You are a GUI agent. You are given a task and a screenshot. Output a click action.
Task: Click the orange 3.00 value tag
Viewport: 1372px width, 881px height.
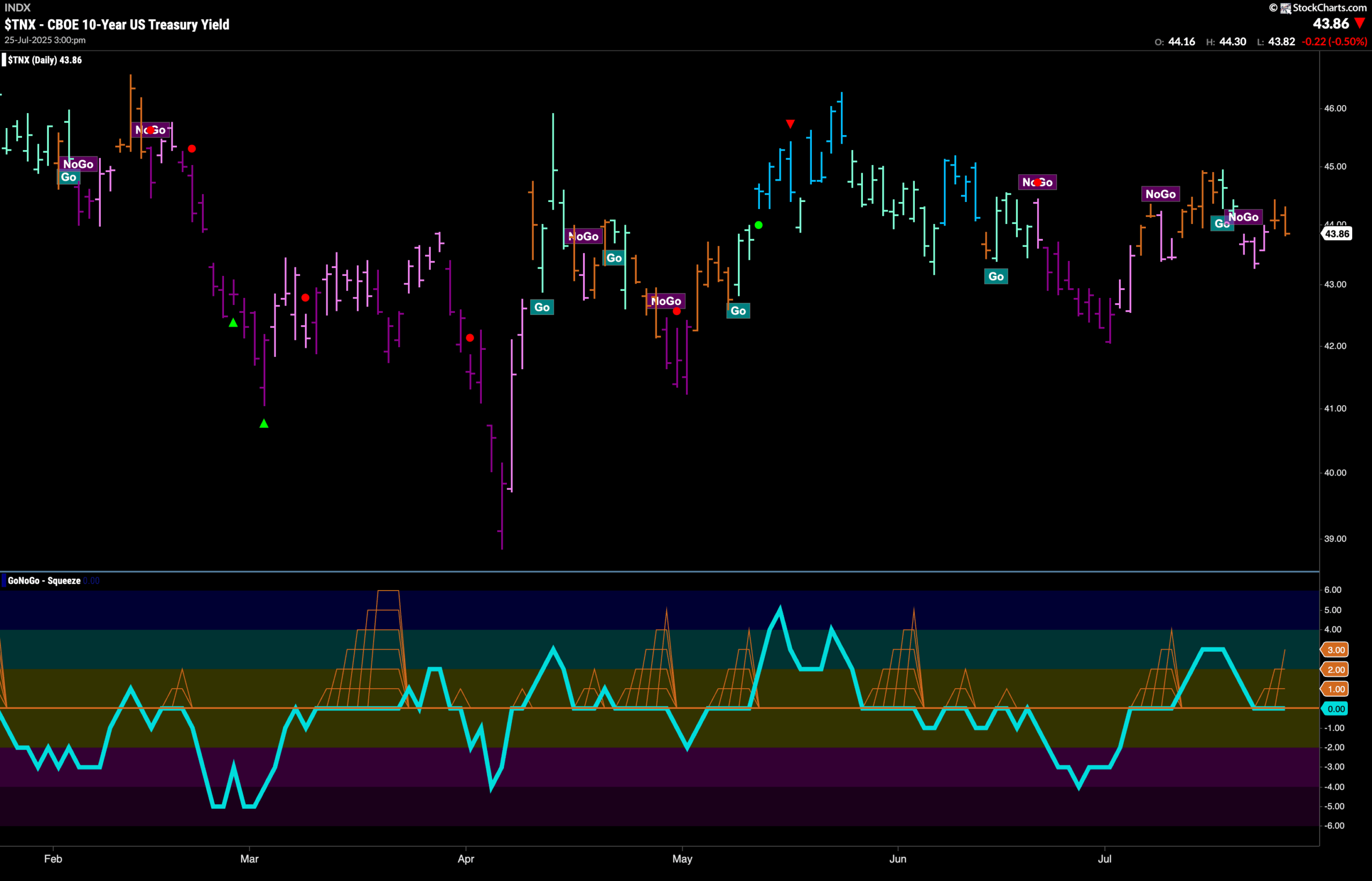1336,650
